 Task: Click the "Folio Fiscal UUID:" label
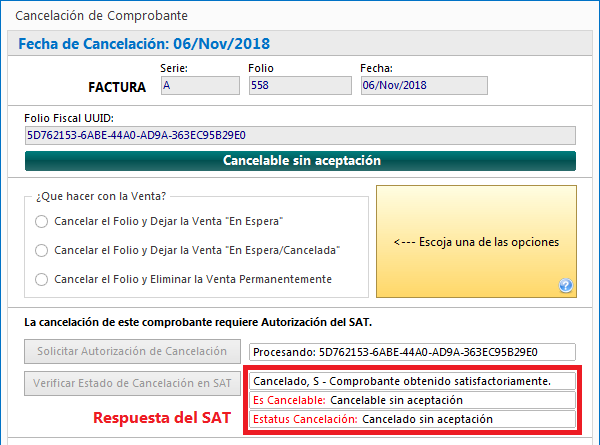pos(69,118)
